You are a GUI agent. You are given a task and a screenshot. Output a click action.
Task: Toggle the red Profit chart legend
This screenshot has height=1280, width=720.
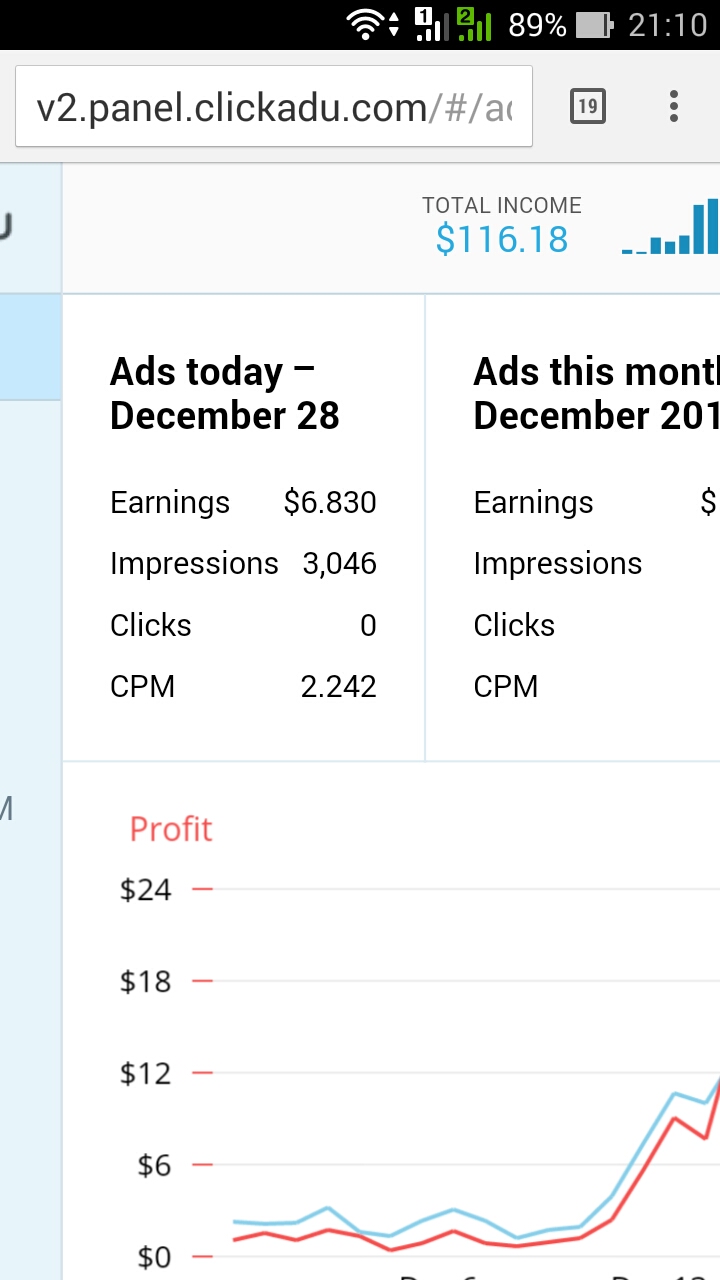(x=171, y=829)
